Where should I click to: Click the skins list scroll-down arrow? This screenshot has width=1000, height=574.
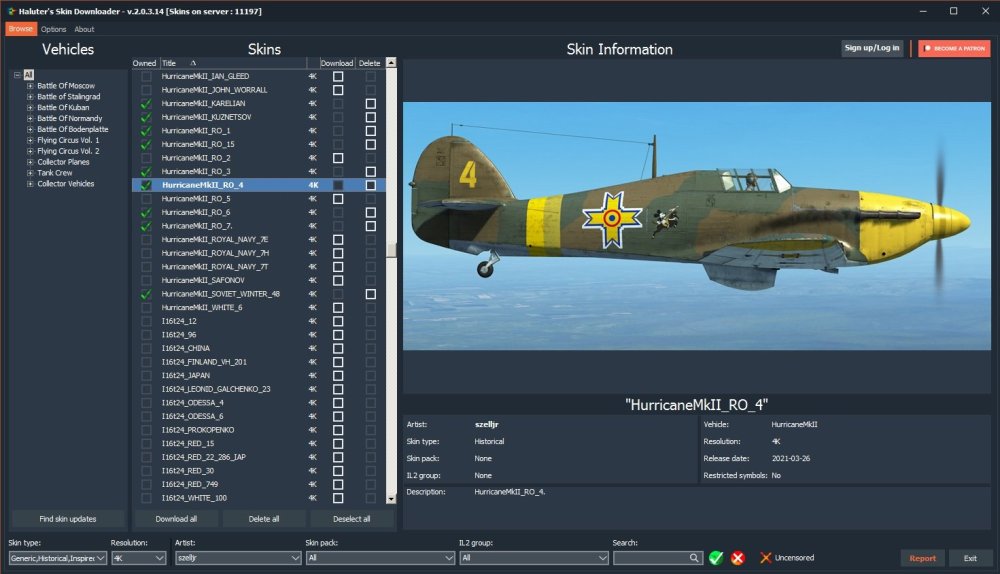pos(391,498)
